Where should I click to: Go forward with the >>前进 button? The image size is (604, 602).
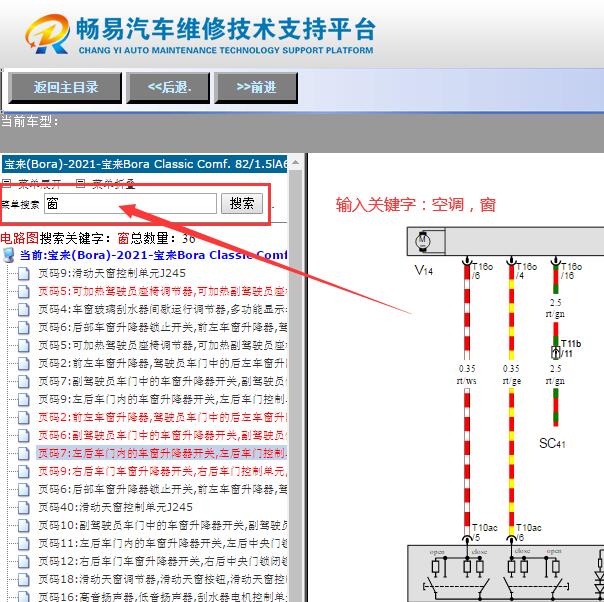256,88
